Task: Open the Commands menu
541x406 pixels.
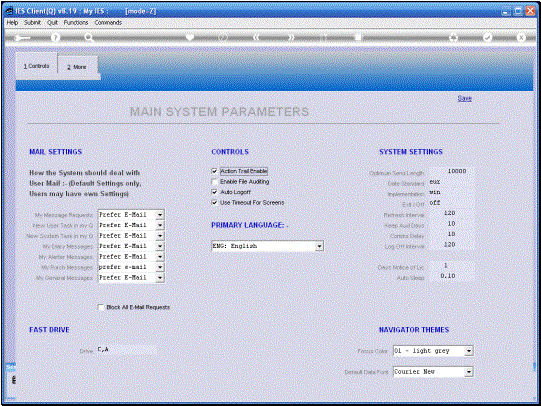Action: [108, 22]
